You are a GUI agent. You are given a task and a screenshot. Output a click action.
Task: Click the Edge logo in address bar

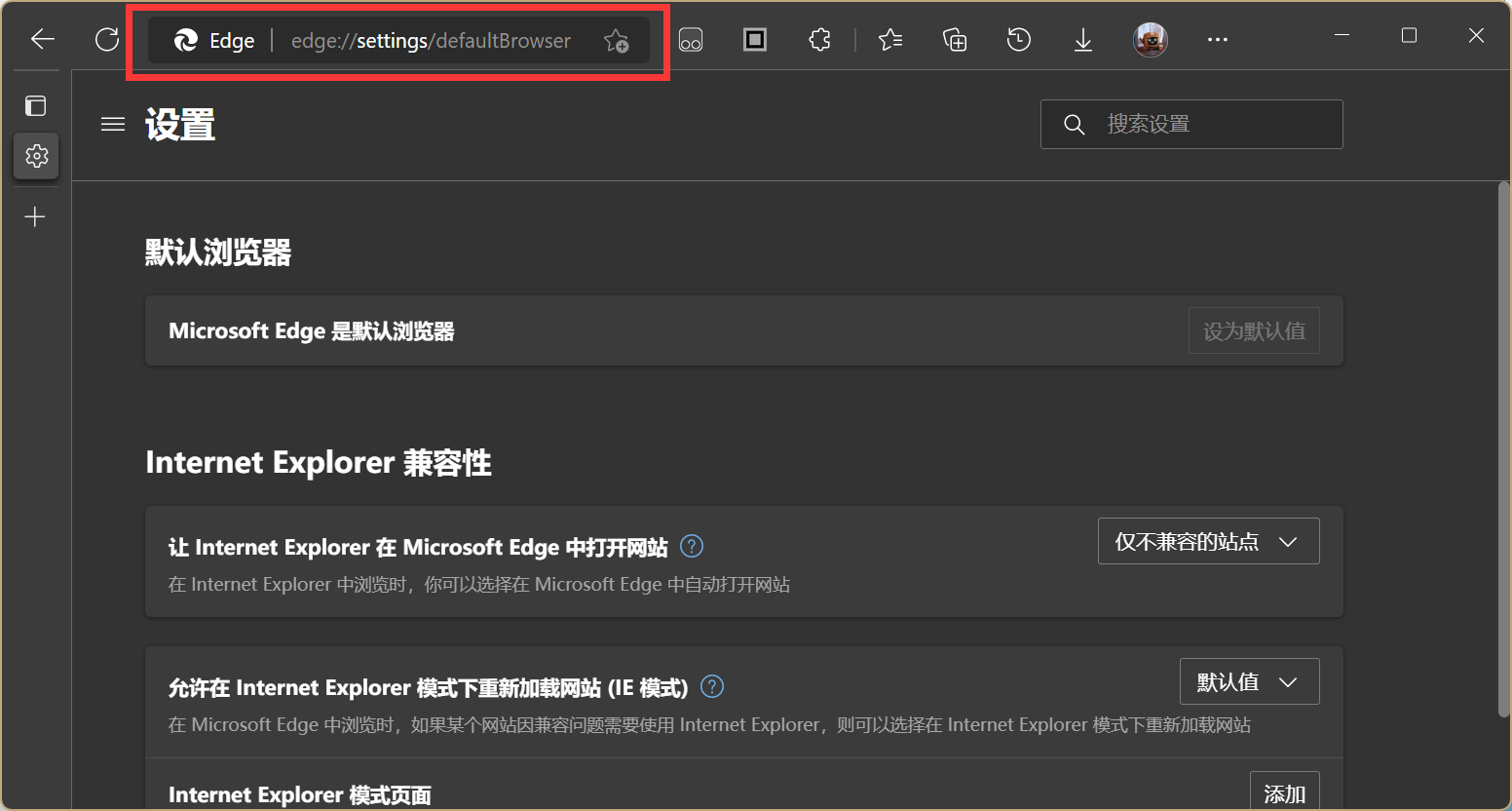pos(185,40)
